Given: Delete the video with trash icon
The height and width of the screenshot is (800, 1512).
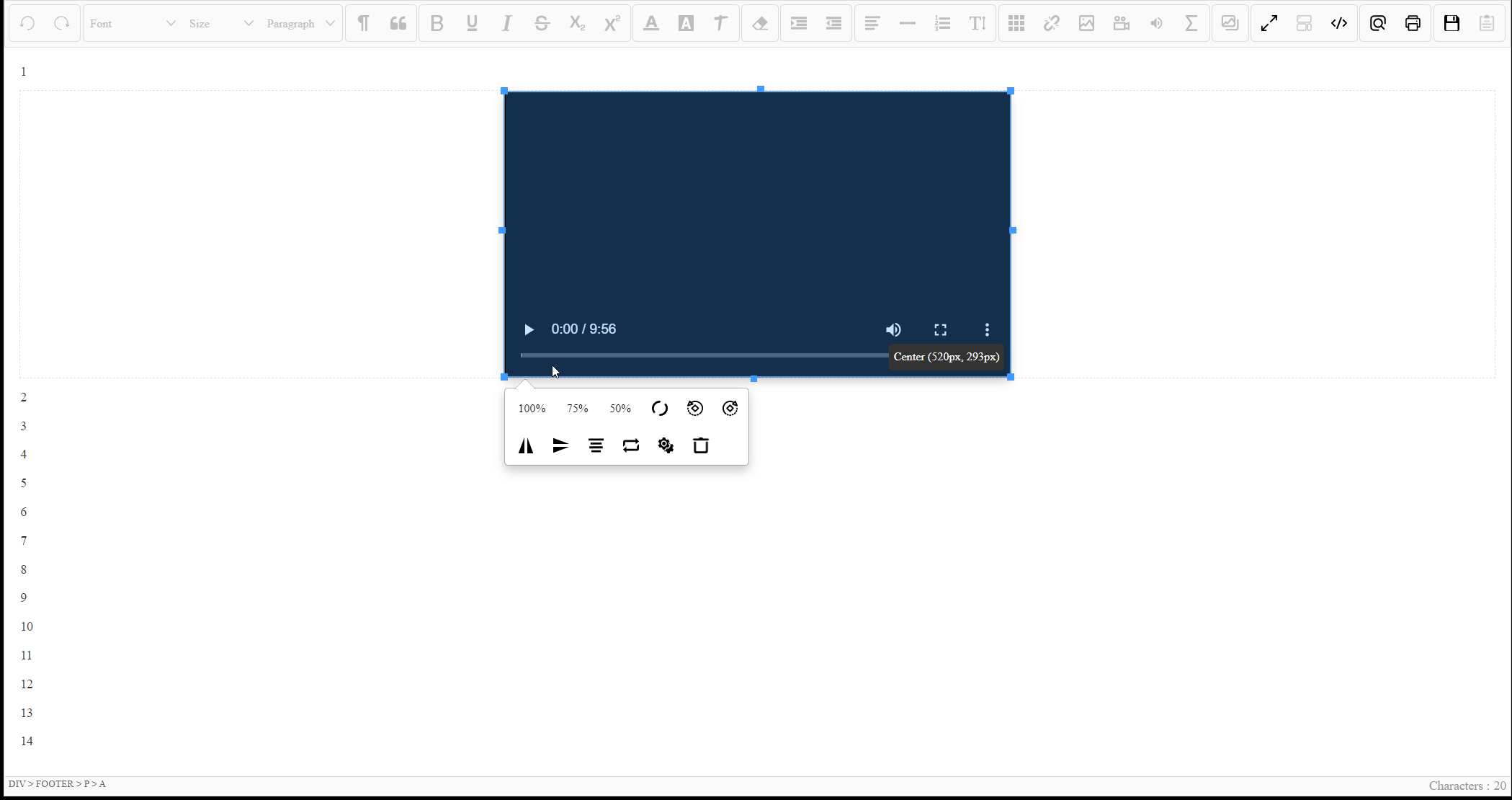Looking at the screenshot, I should click(701, 445).
